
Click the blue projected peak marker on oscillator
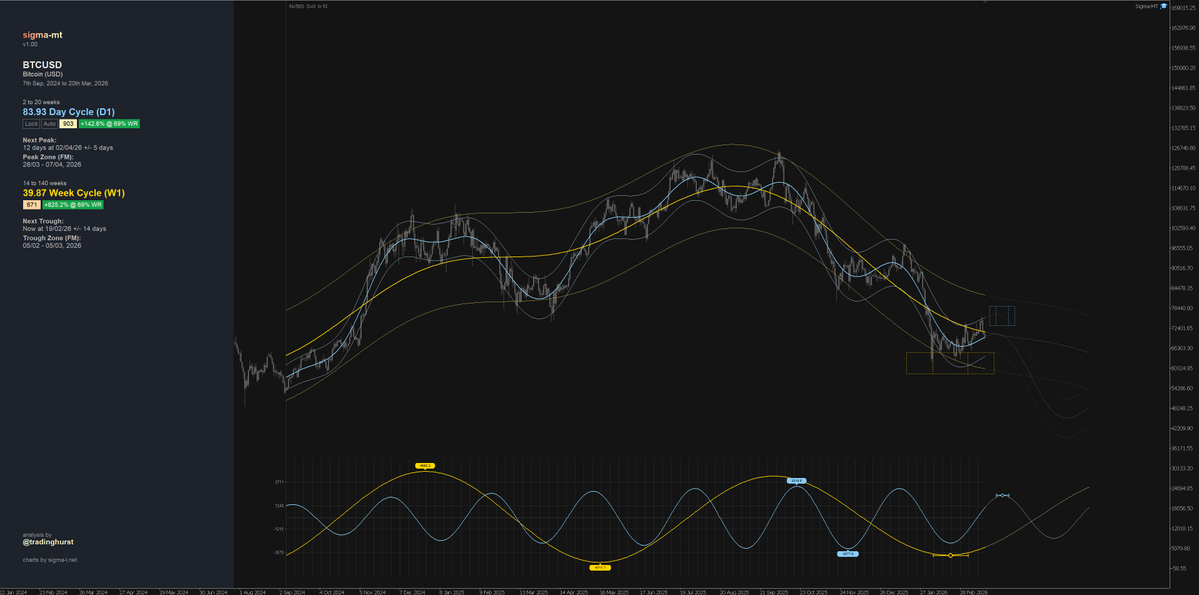click(1002, 496)
